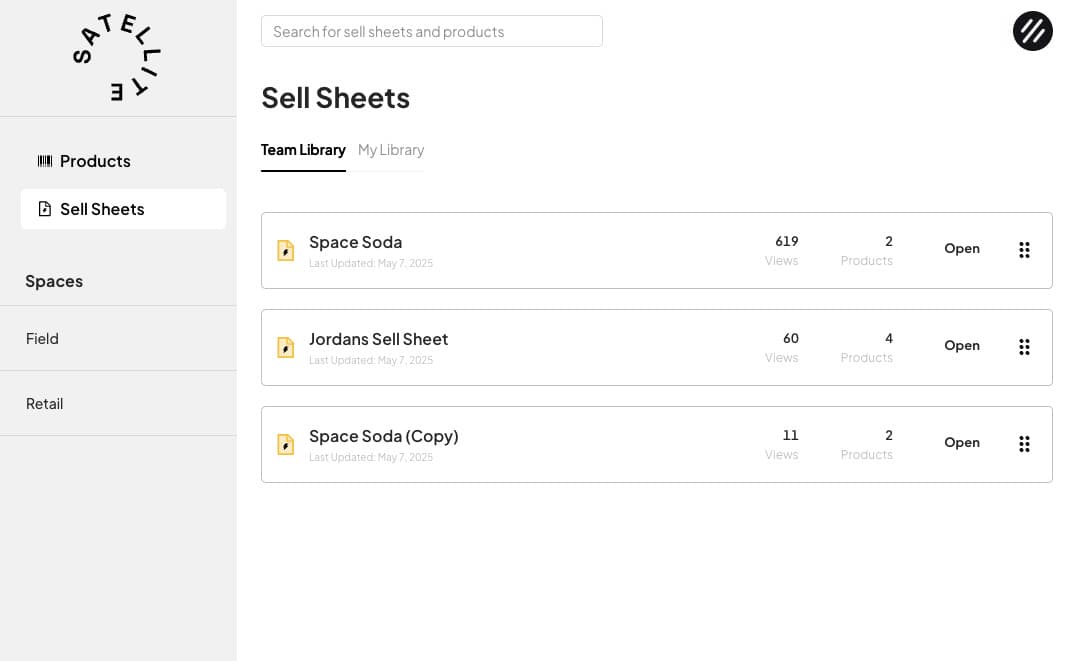
Task: Click the Space Soda (Copy) file icon
Action: pos(286,445)
